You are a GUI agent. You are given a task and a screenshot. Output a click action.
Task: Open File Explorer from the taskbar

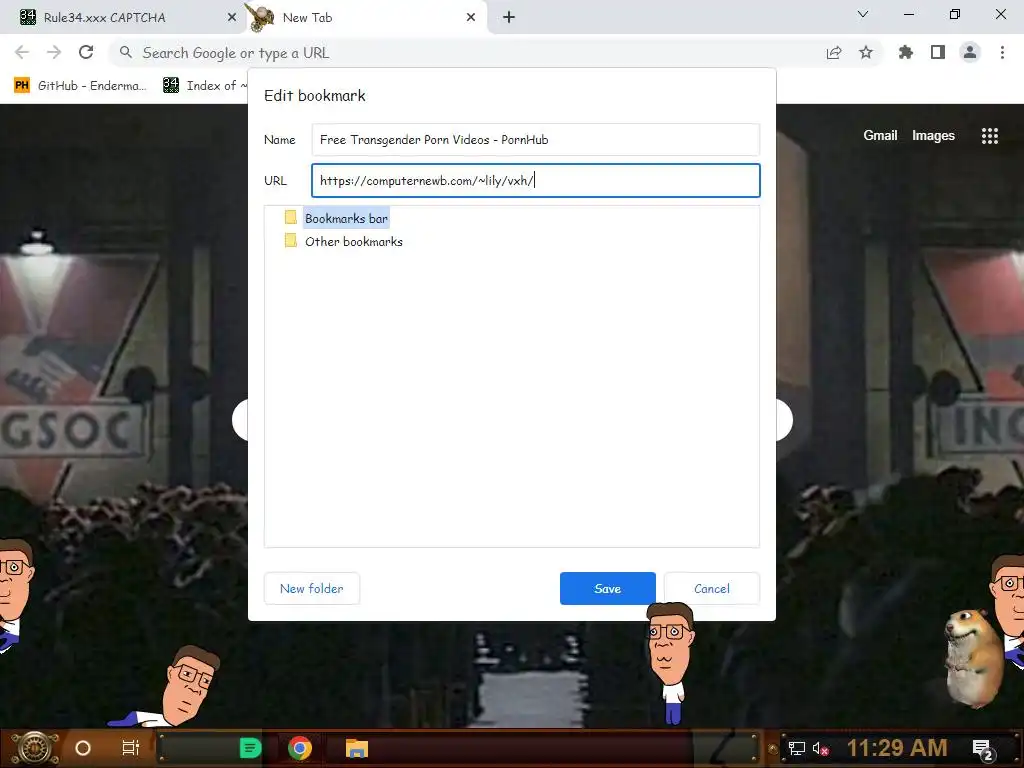357,748
